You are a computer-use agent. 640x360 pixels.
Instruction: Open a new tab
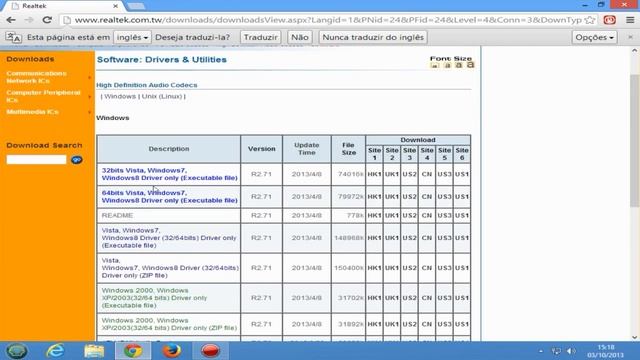(x=136, y=6)
